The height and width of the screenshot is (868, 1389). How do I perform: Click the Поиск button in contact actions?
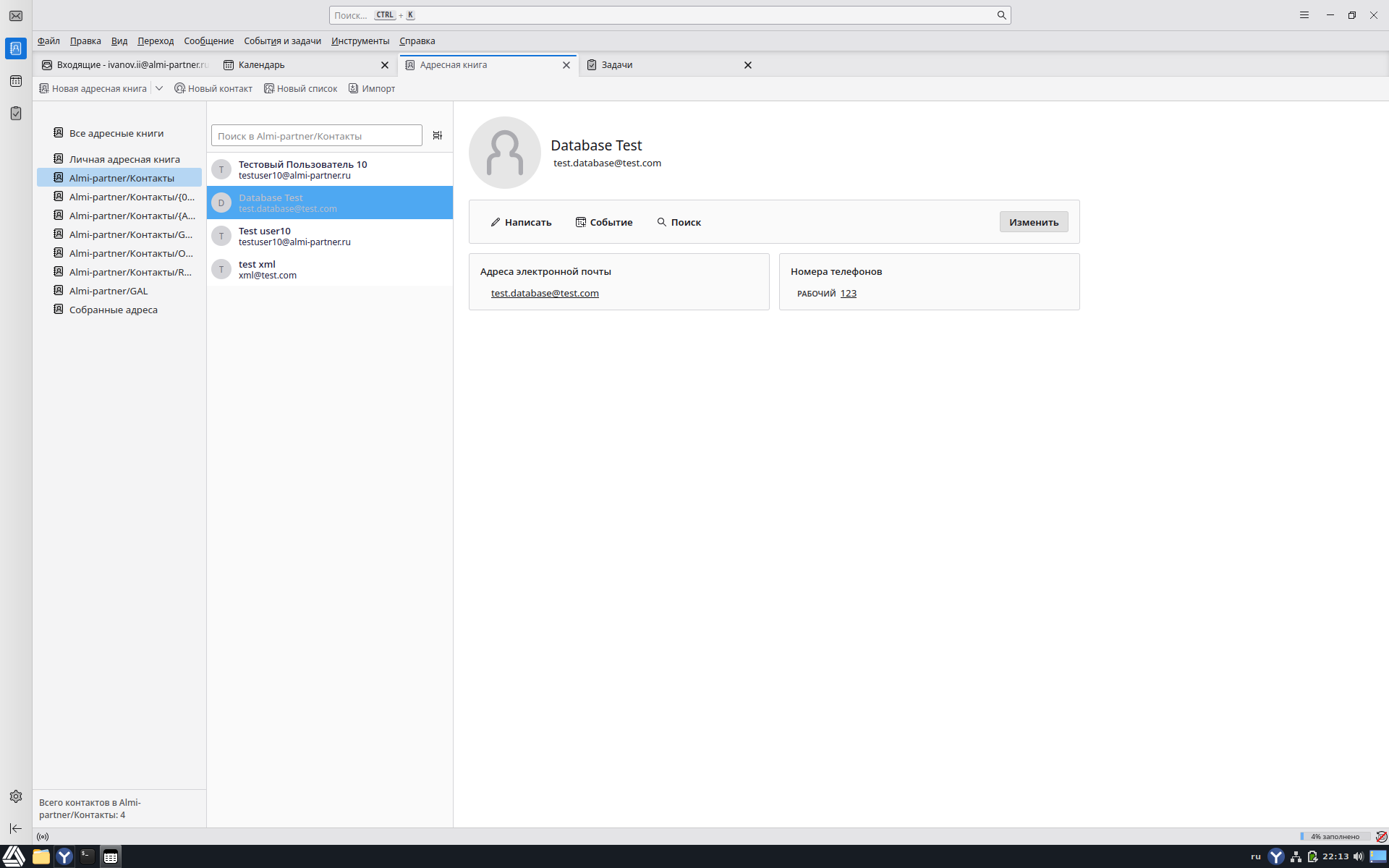click(679, 222)
